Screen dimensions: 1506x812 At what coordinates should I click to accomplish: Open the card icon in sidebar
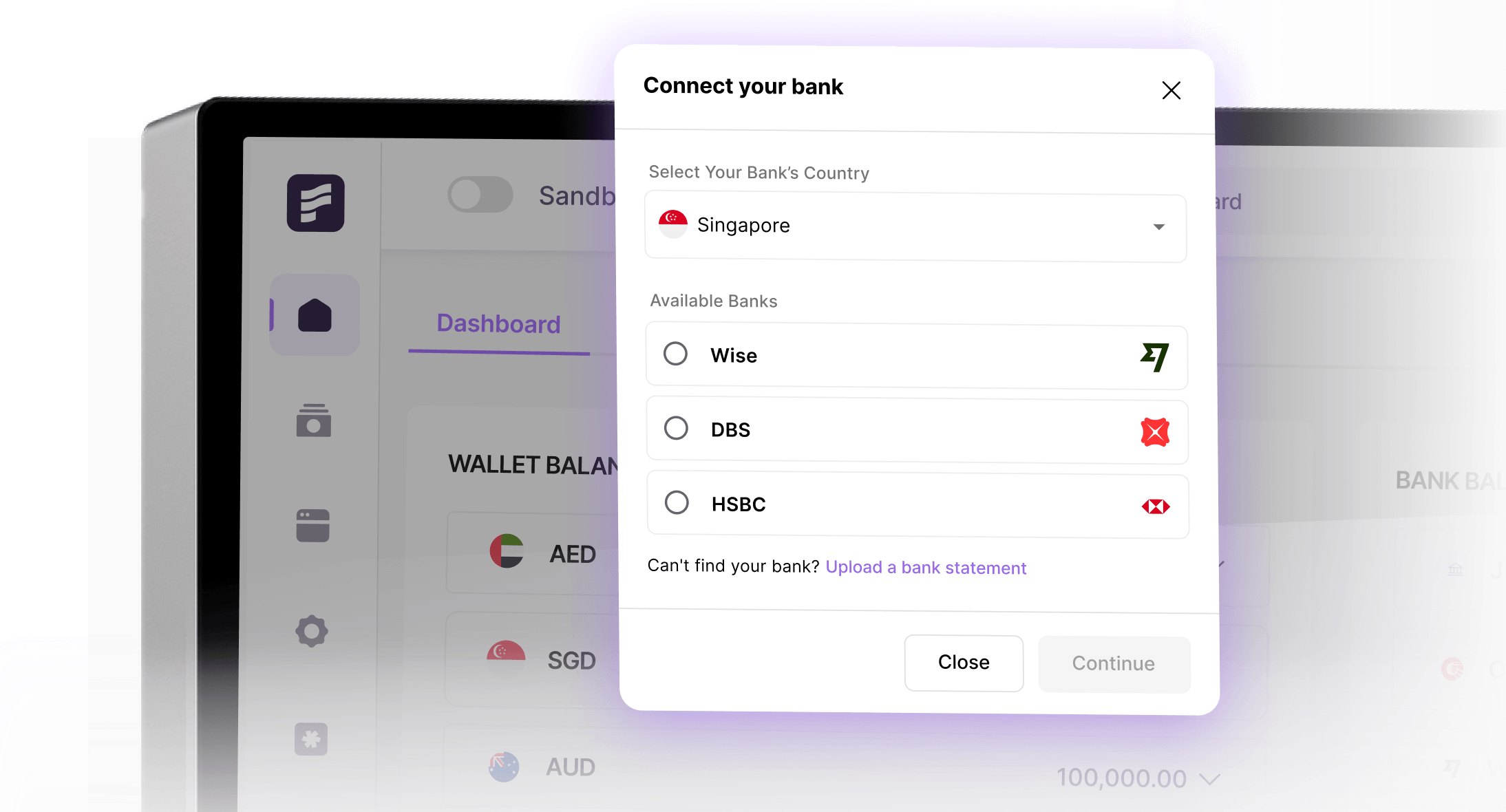[312, 526]
